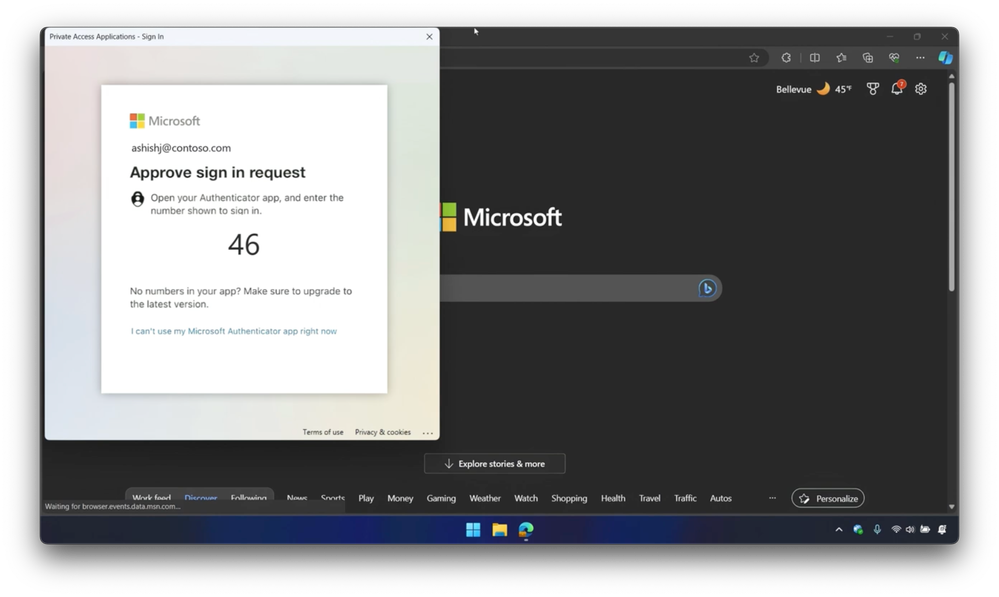Click the Bing icon in search box

(x=707, y=288)
